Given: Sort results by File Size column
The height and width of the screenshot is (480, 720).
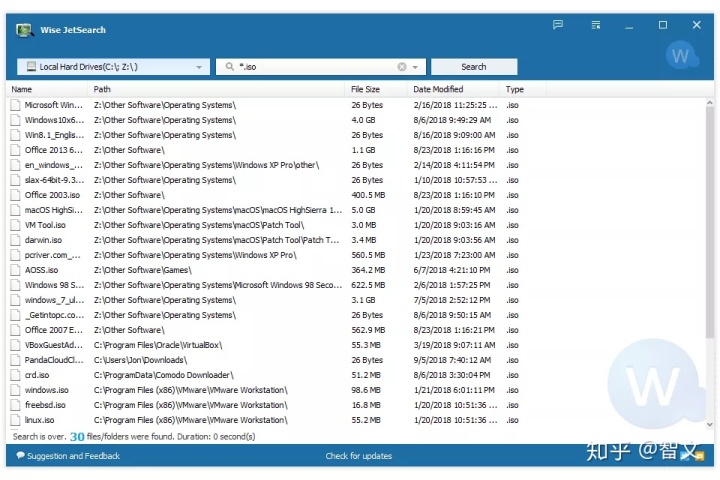Looking at the screenshot, I should coord(366,90).
